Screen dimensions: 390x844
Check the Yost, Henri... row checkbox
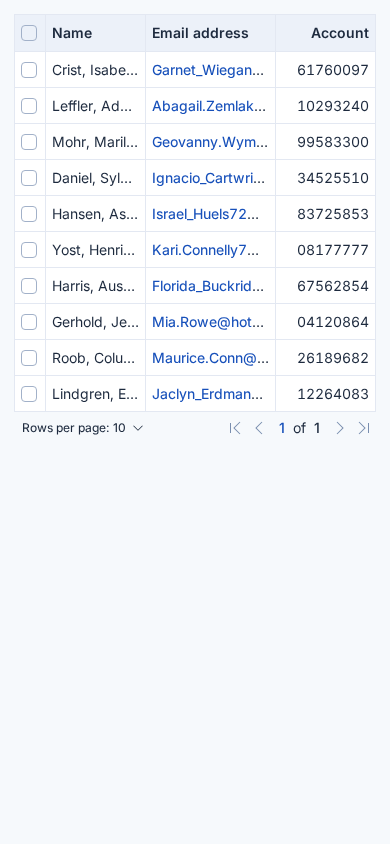click(29, 250)
